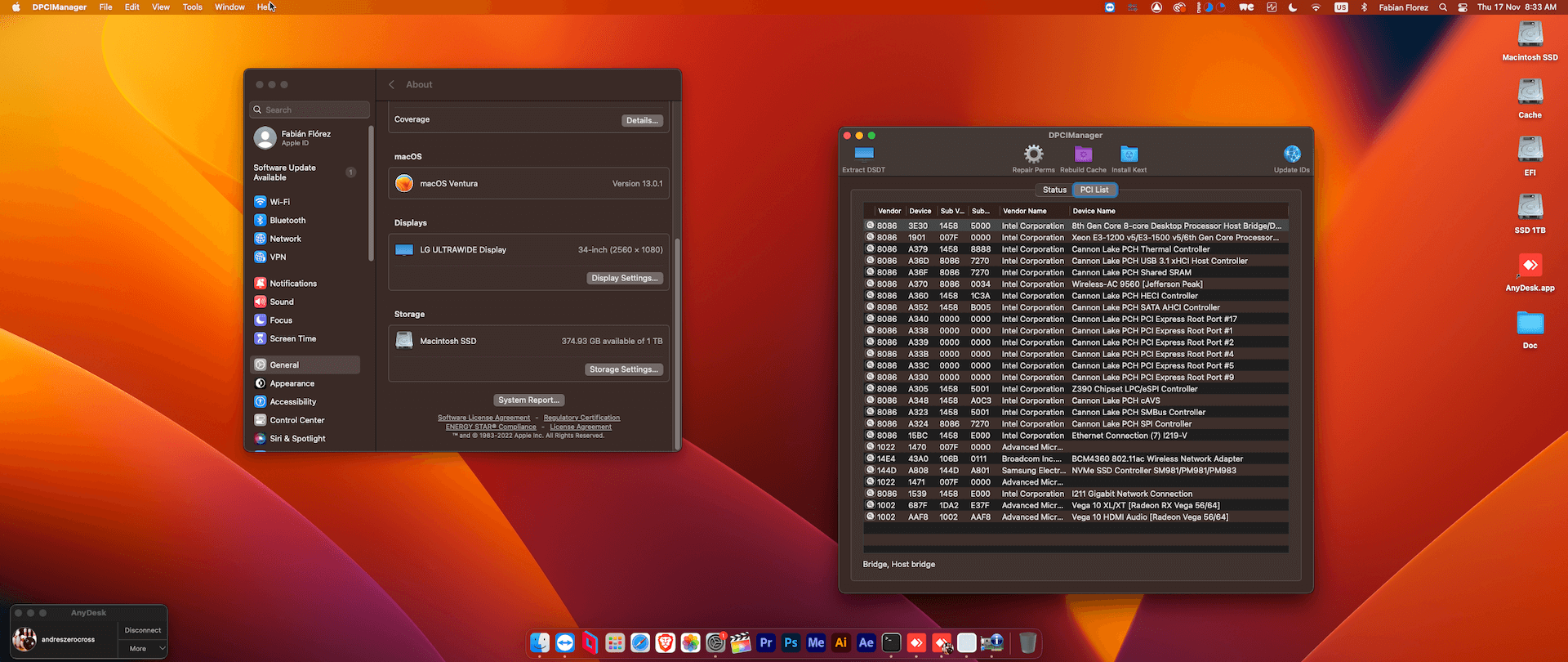
Task: Open Terminal from the Dock
Action: [891, 643]
